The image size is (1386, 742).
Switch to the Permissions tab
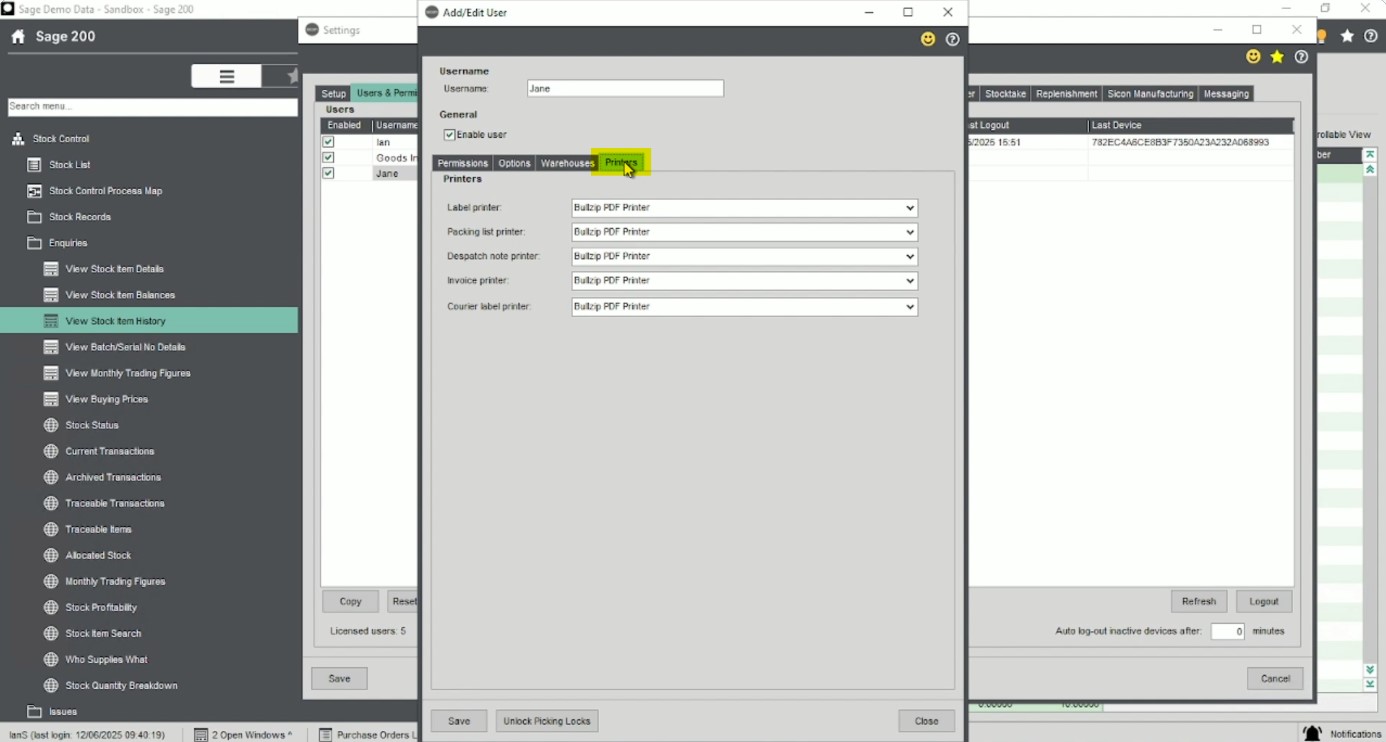462,163
